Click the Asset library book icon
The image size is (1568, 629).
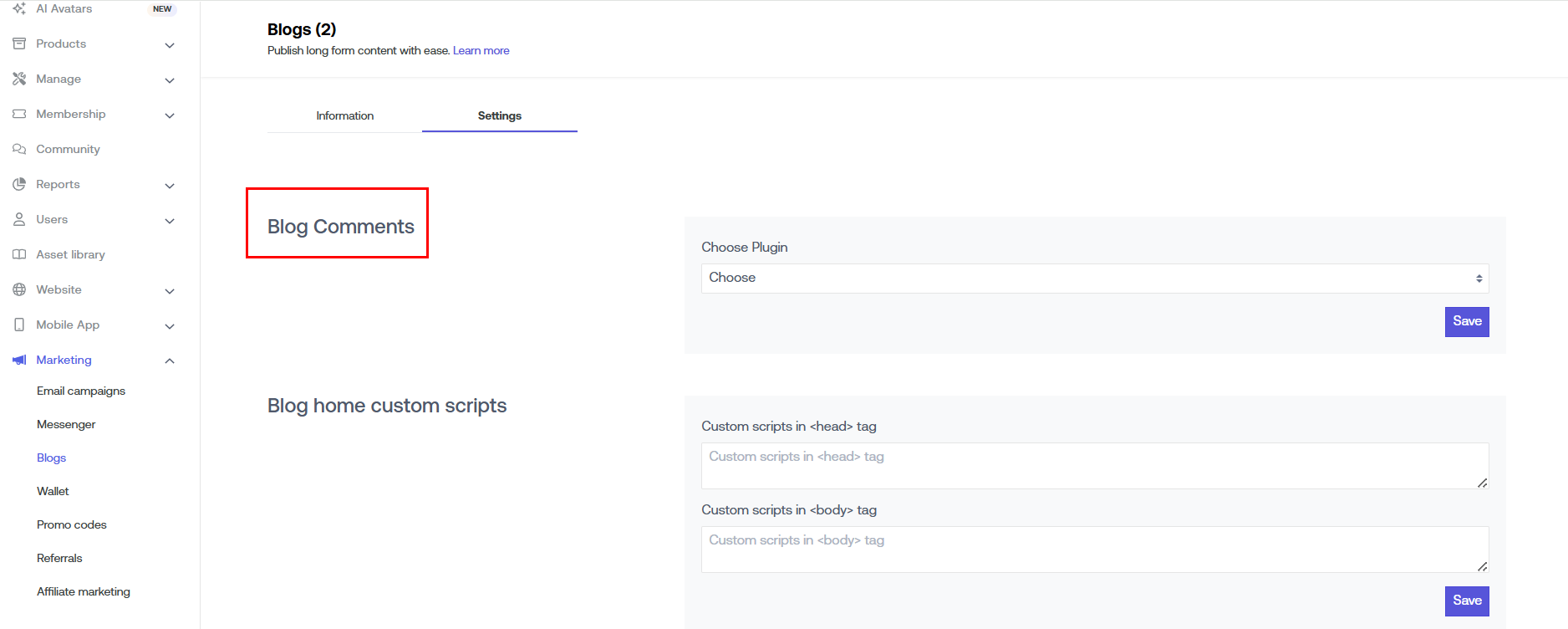pyautogui.click(x=19, y=254)
